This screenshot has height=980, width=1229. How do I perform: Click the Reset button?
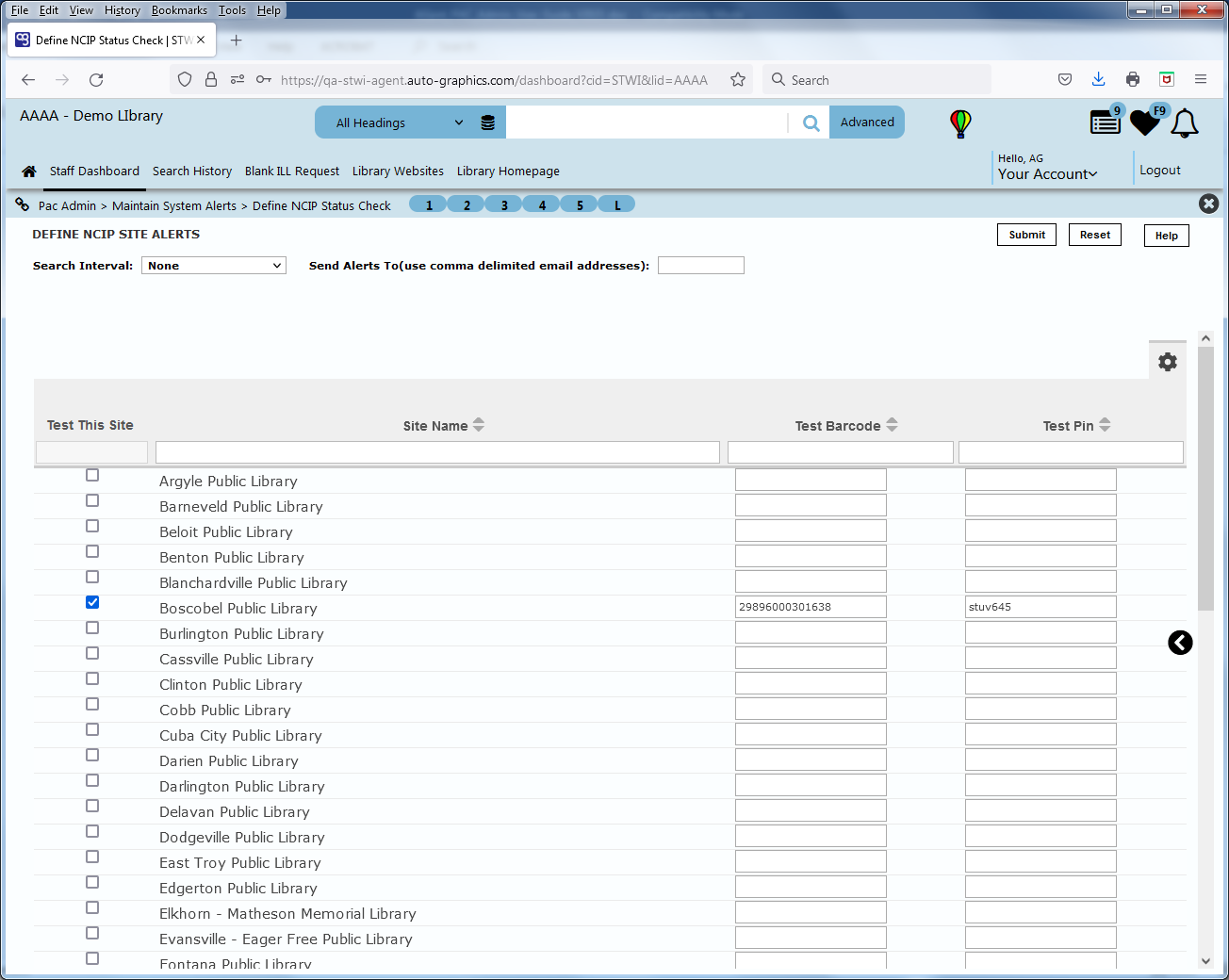coord(1095,235)
